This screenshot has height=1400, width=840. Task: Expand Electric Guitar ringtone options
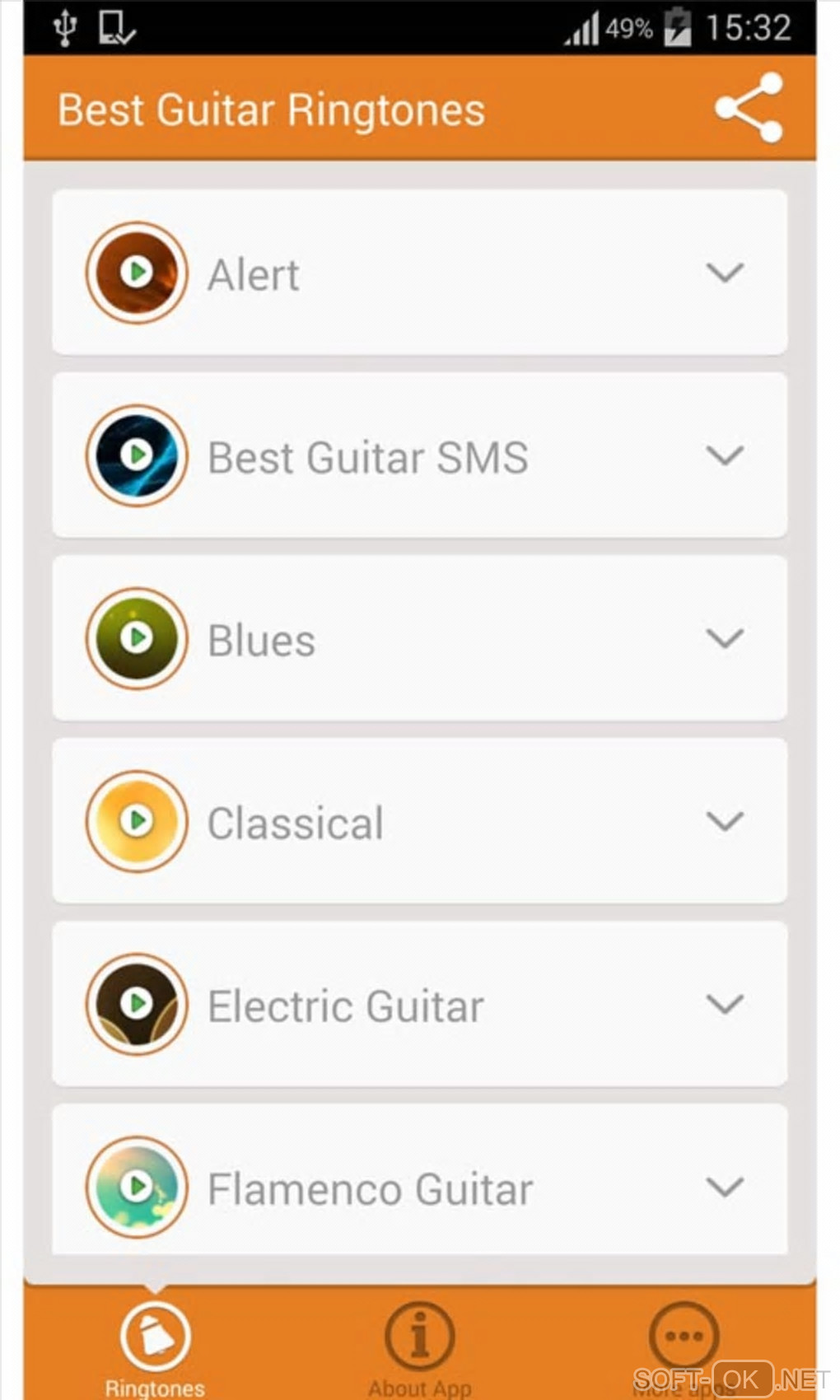tap(725, 1004)
